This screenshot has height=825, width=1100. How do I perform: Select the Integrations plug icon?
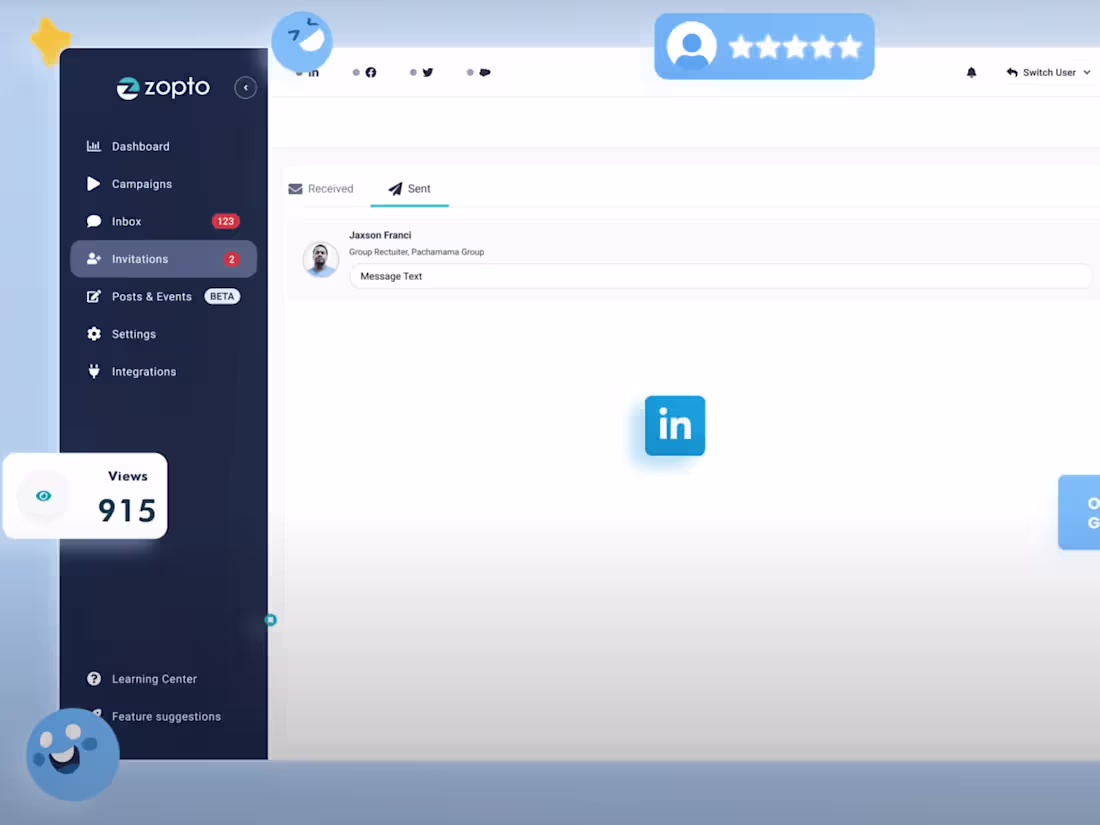click(93, 371)
